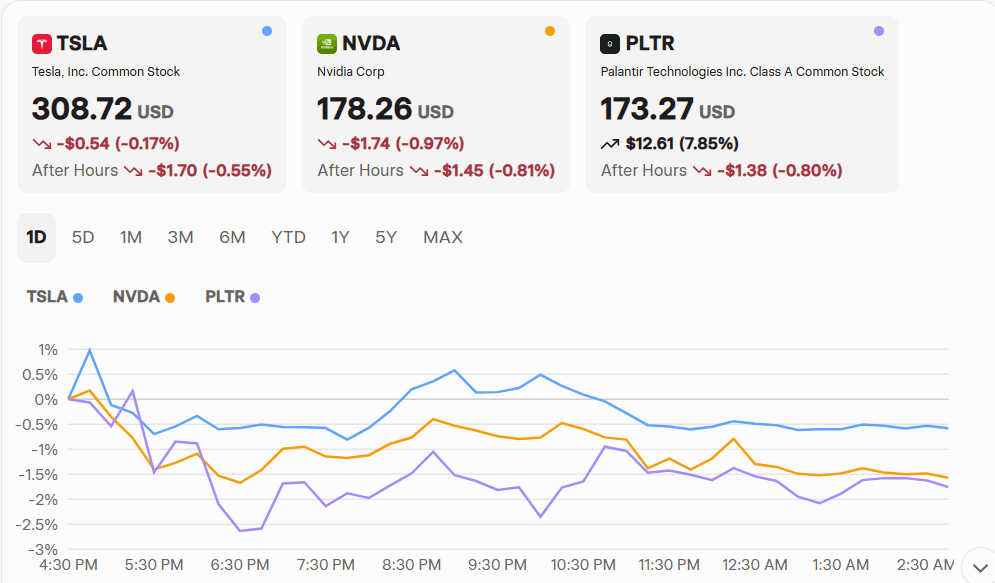
Task: Click PLTR upward trend arrow icon
Action: coord(610,144)
